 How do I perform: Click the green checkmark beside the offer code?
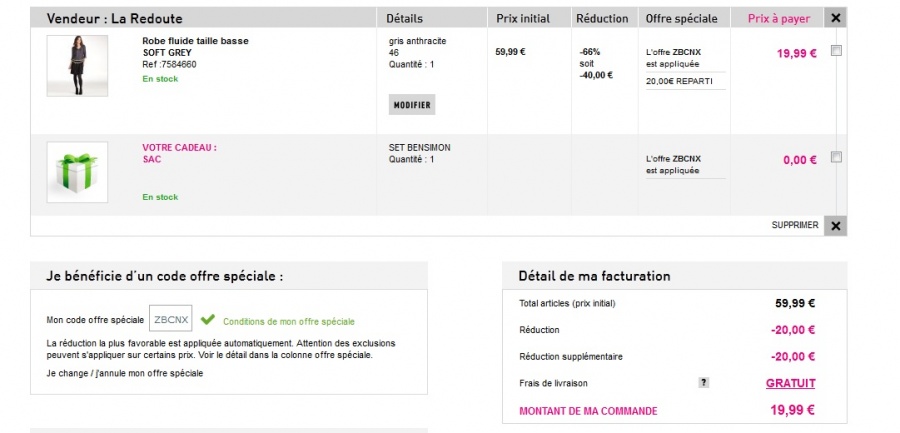pos(207,320)
